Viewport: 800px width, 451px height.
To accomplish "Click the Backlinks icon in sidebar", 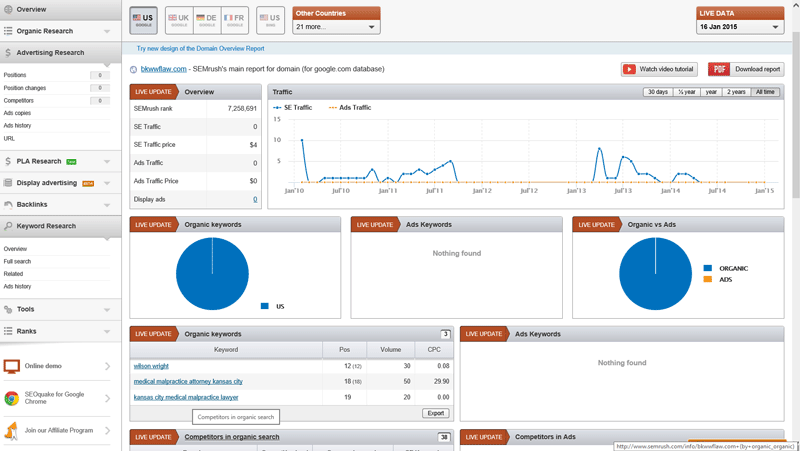I will pyautogui.click(x=8, y=205).
